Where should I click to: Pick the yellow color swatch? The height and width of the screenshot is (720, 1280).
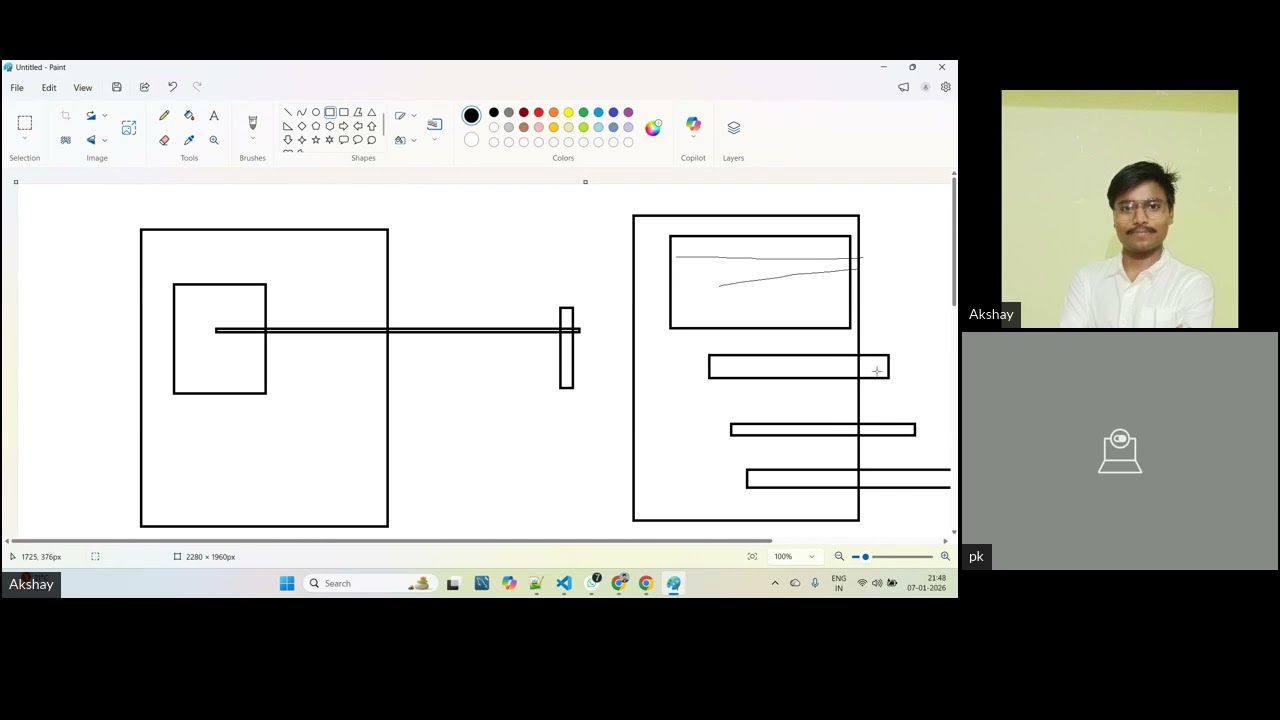pyautogui.click(x=569, y=113)
